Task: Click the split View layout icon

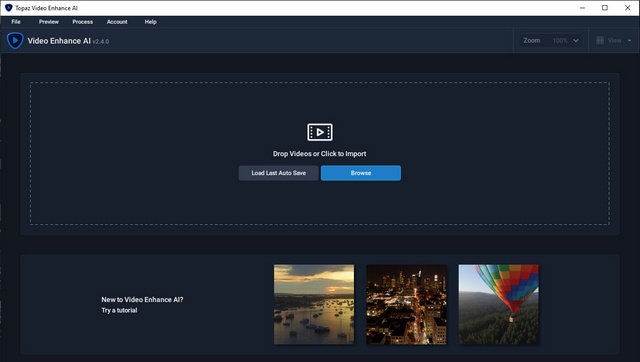Action: tap(600, 40)
